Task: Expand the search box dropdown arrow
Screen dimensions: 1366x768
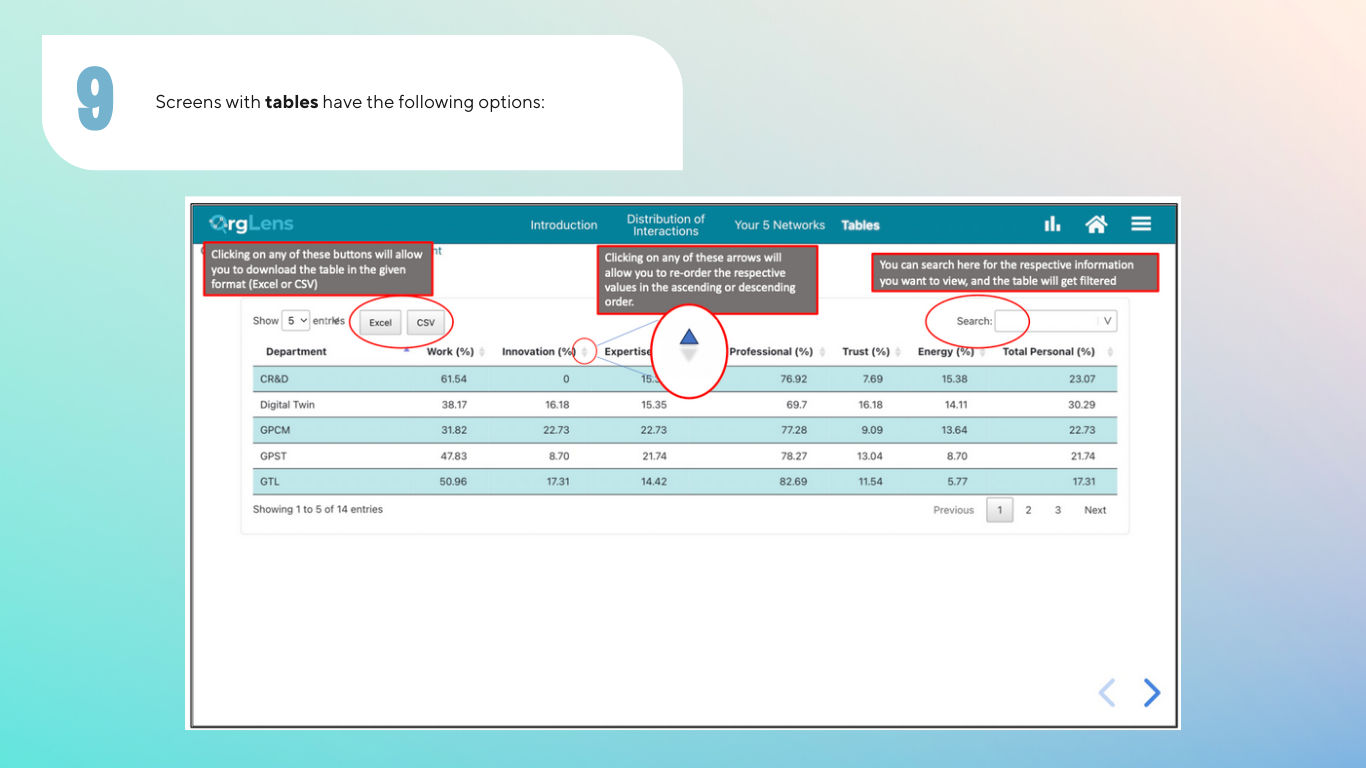Action: (x=1107, y=321)
